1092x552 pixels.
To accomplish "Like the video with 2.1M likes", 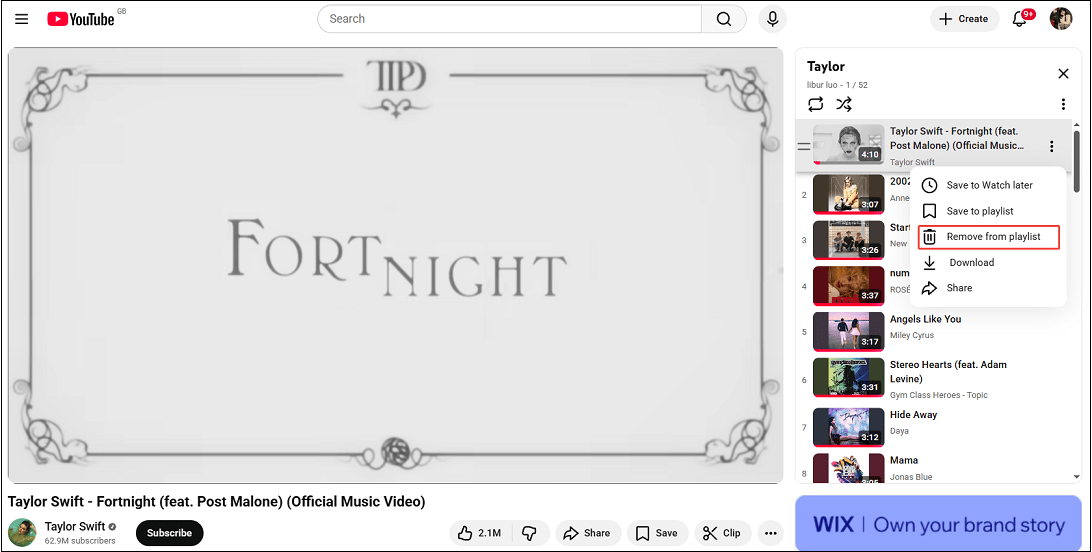I will coord(481,533).
